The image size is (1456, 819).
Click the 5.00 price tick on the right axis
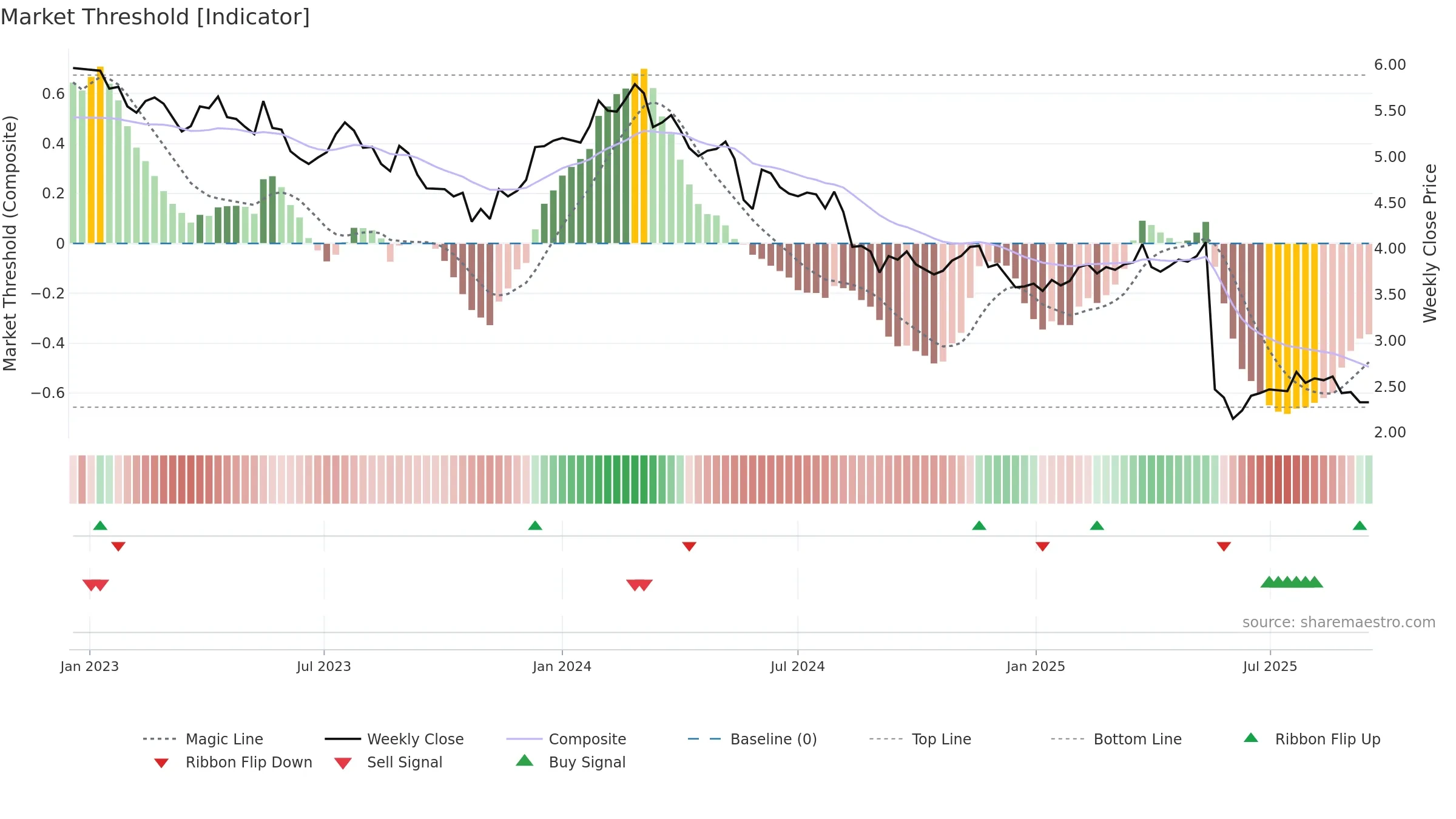[1390, 157]
